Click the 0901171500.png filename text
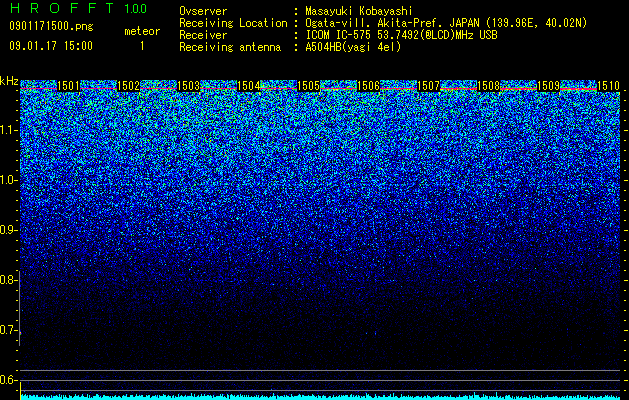The height and width of the screenshot is (400, 629). (51, 26)
